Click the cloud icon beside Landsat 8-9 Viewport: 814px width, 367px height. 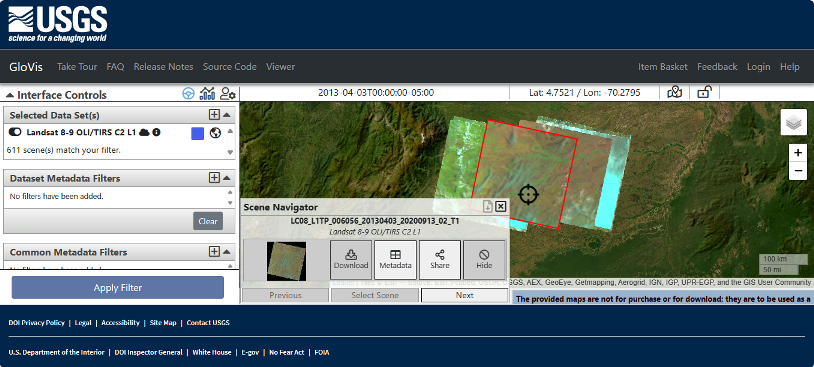click(x=144, y=132)
